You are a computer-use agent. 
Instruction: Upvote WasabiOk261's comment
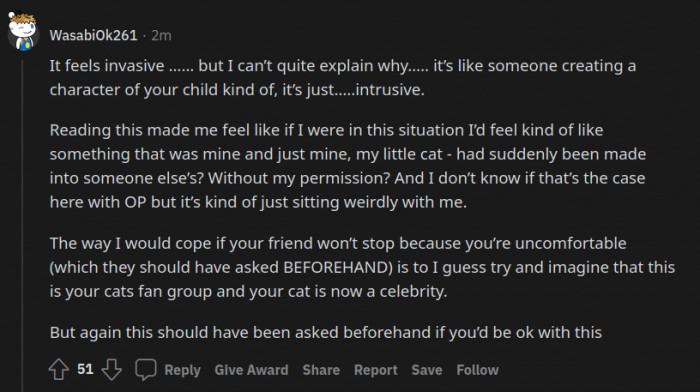click(58, 370)
